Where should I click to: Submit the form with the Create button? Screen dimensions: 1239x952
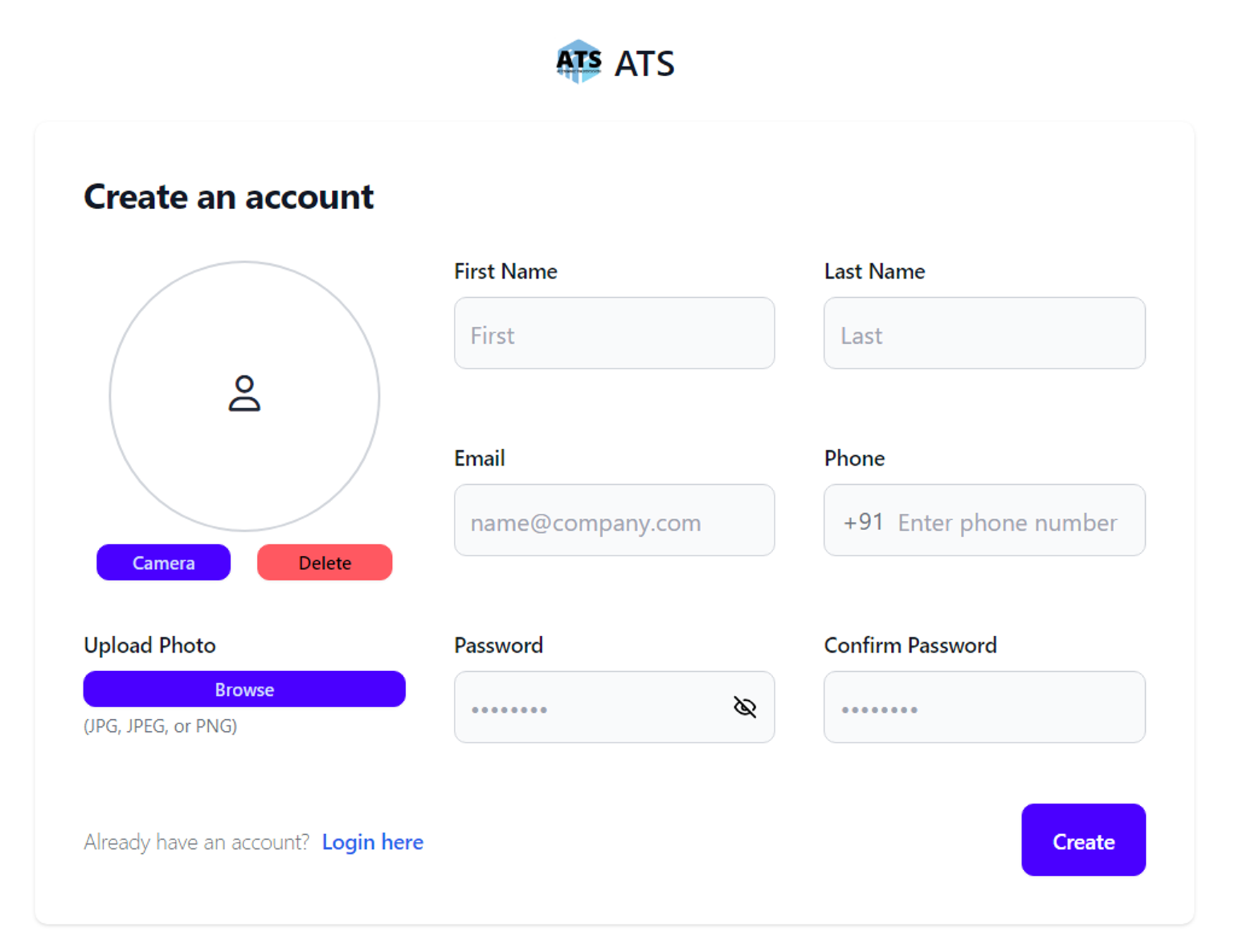click(x=1083, y=840)
